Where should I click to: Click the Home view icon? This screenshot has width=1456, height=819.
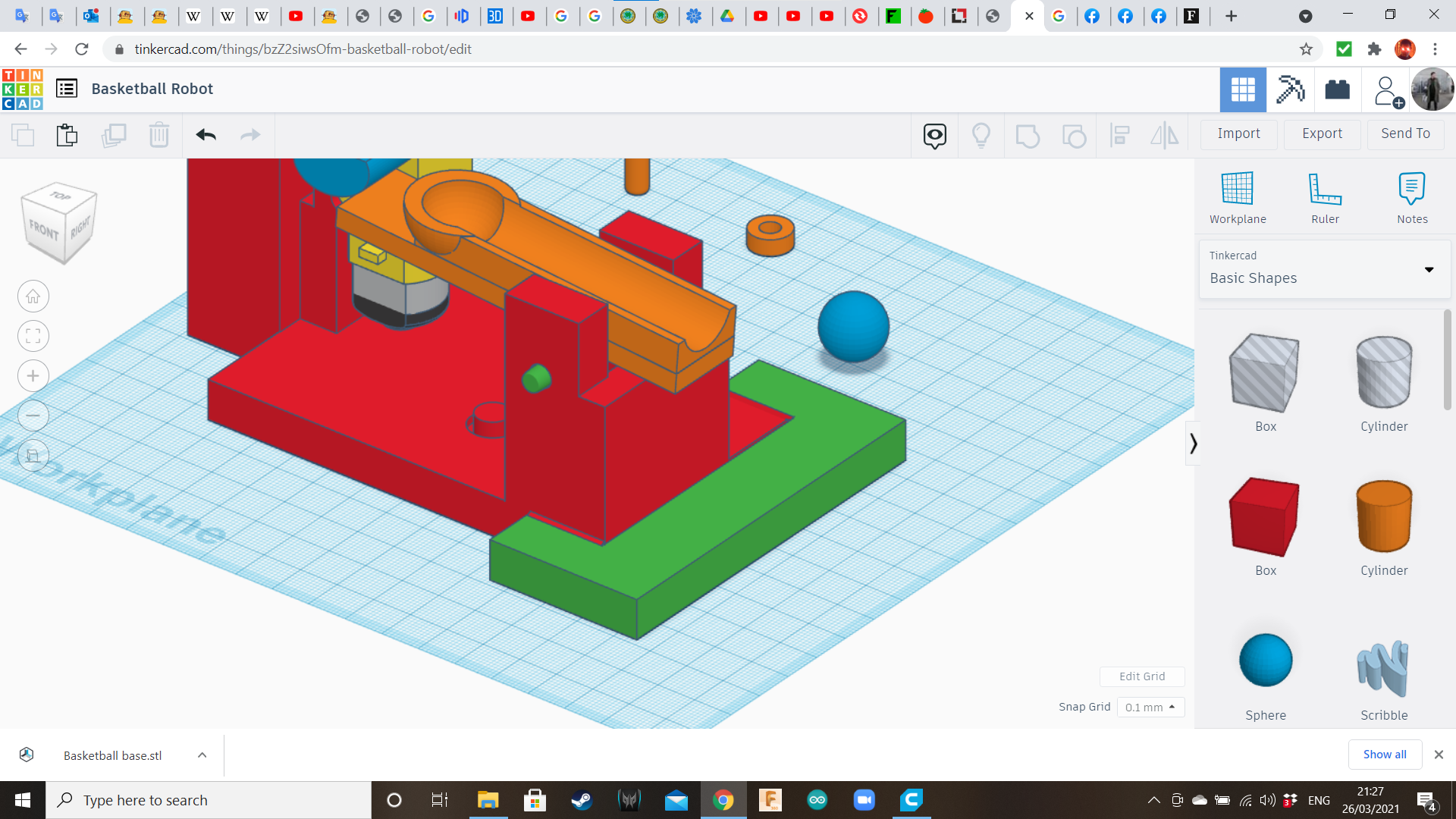33,296
